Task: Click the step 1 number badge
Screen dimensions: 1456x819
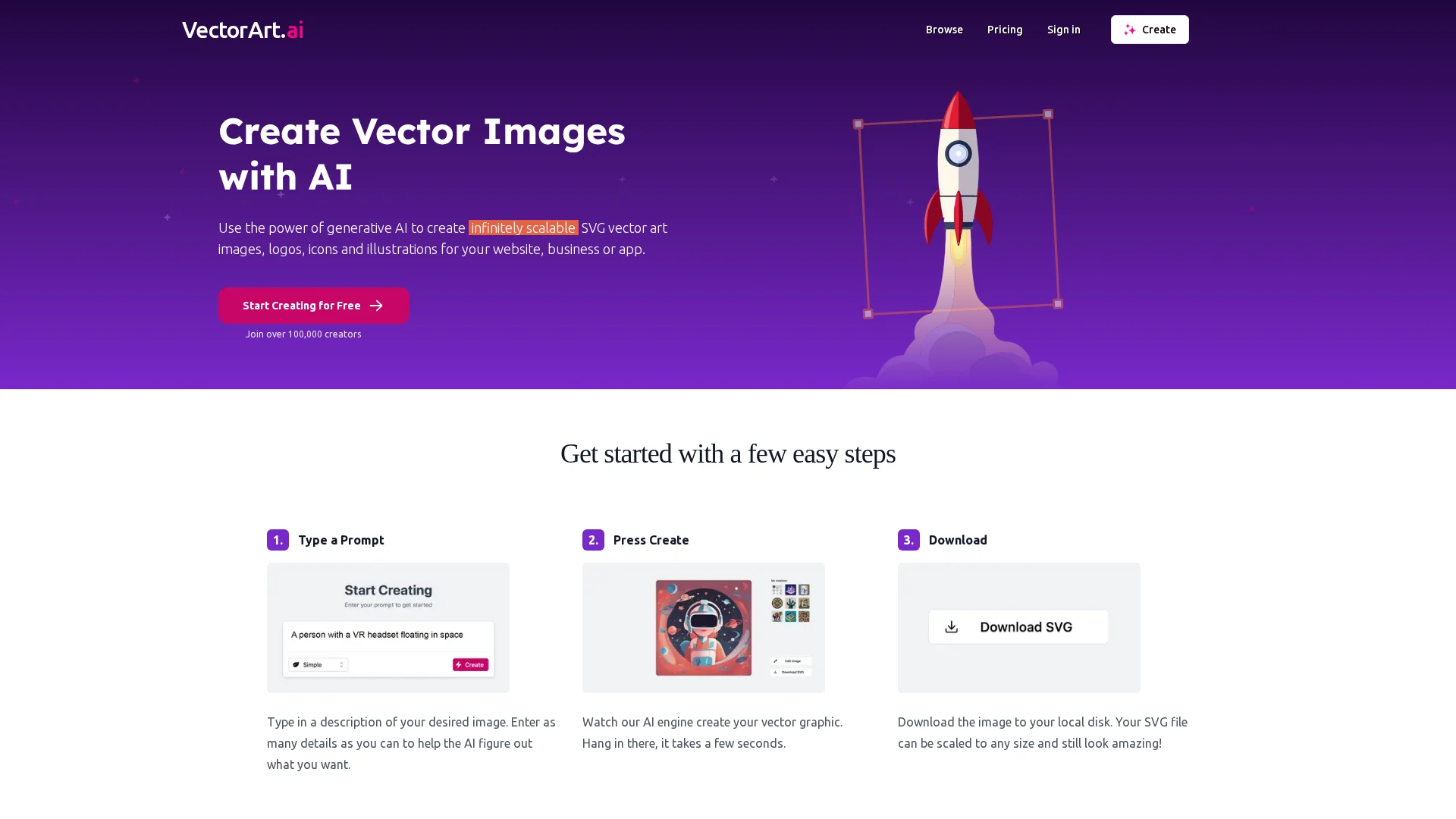Action: pyautogui.click(x=278, y=540)
